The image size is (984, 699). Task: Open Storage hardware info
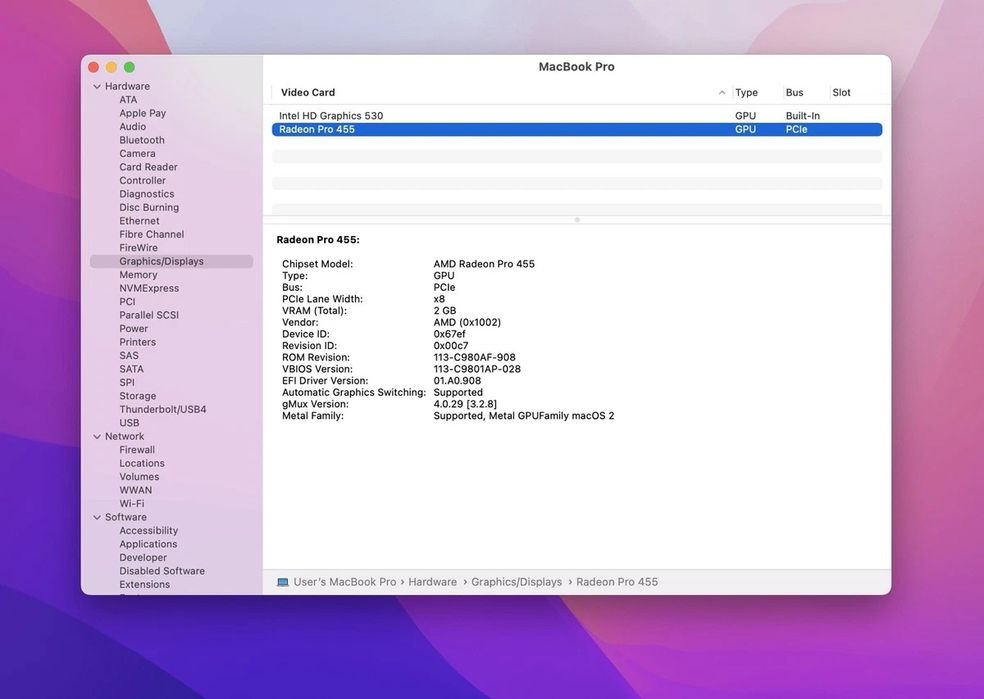click(x=137, y=397)
